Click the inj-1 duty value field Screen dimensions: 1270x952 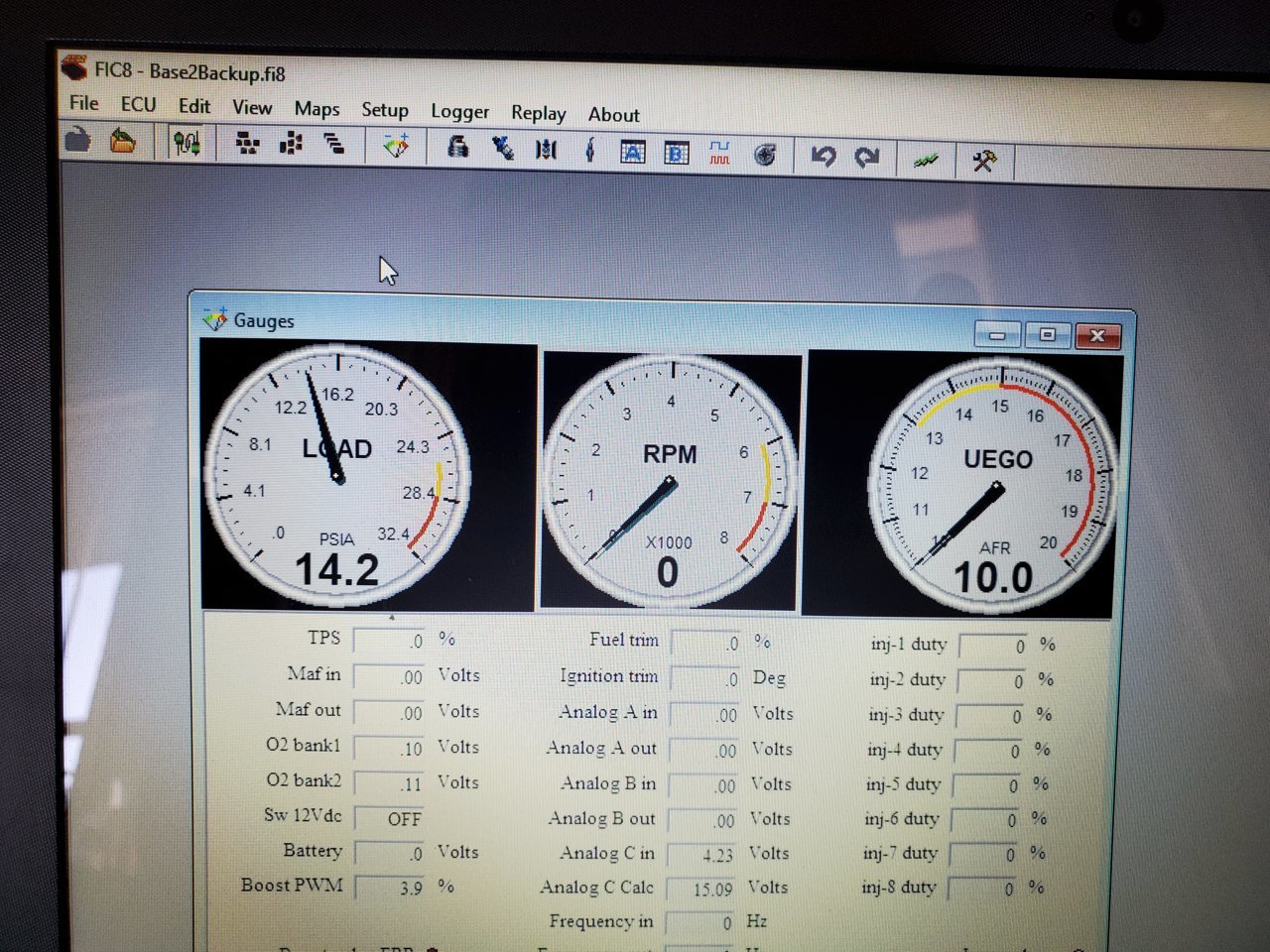coord(994,646)
